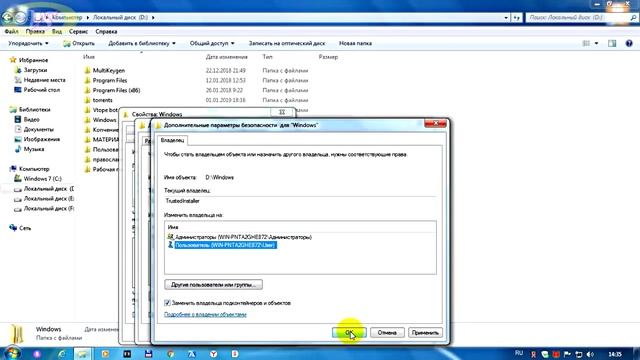Select Компьютер in navigation pane
Image resolution: width=640 pixels, height=360 pixels.
(34, 169)
